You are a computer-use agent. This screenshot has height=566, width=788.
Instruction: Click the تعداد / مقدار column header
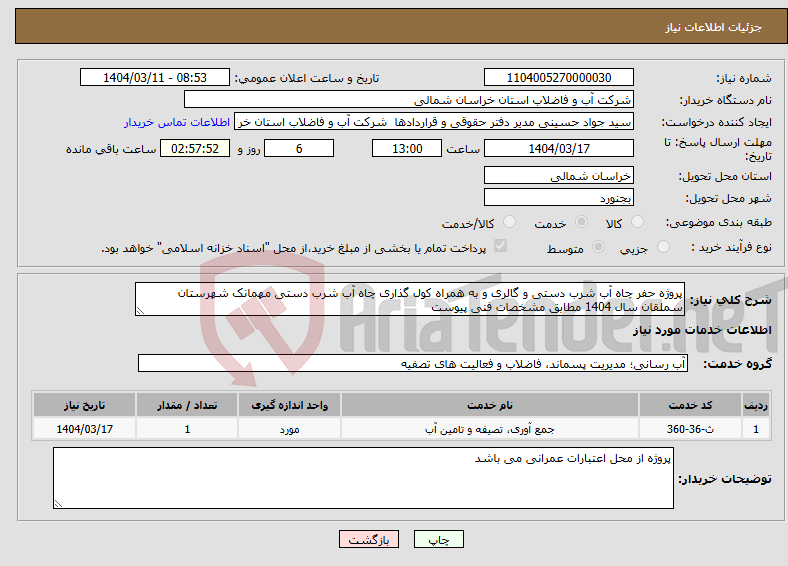[187, 405]
